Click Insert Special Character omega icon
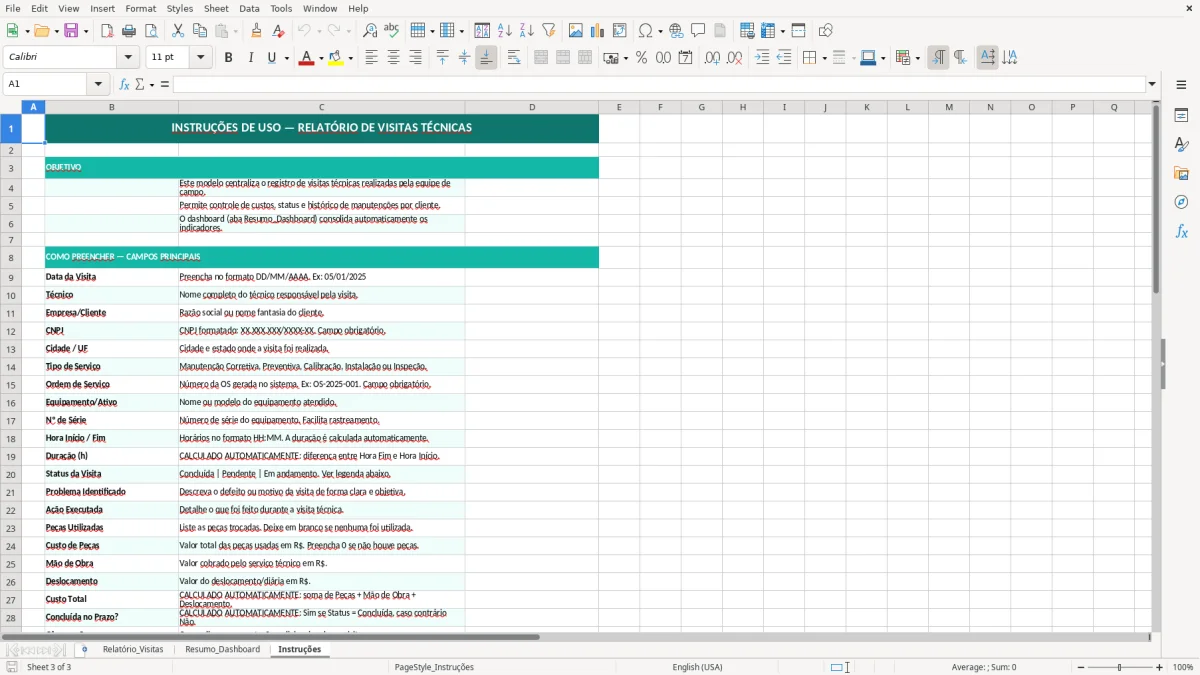The height and width of the screenshot is (675, 1200). (645, 31)
